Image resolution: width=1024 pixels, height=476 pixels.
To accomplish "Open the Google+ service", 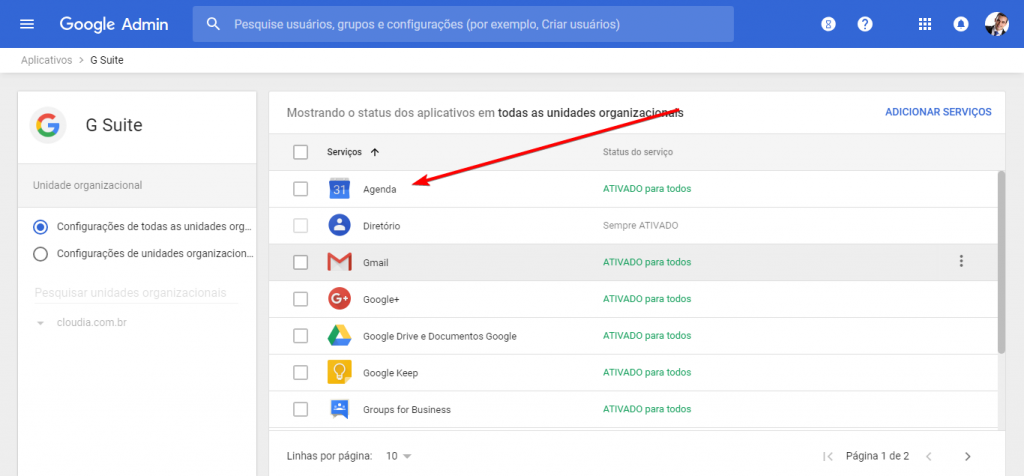I will click(x=381, y=299).
